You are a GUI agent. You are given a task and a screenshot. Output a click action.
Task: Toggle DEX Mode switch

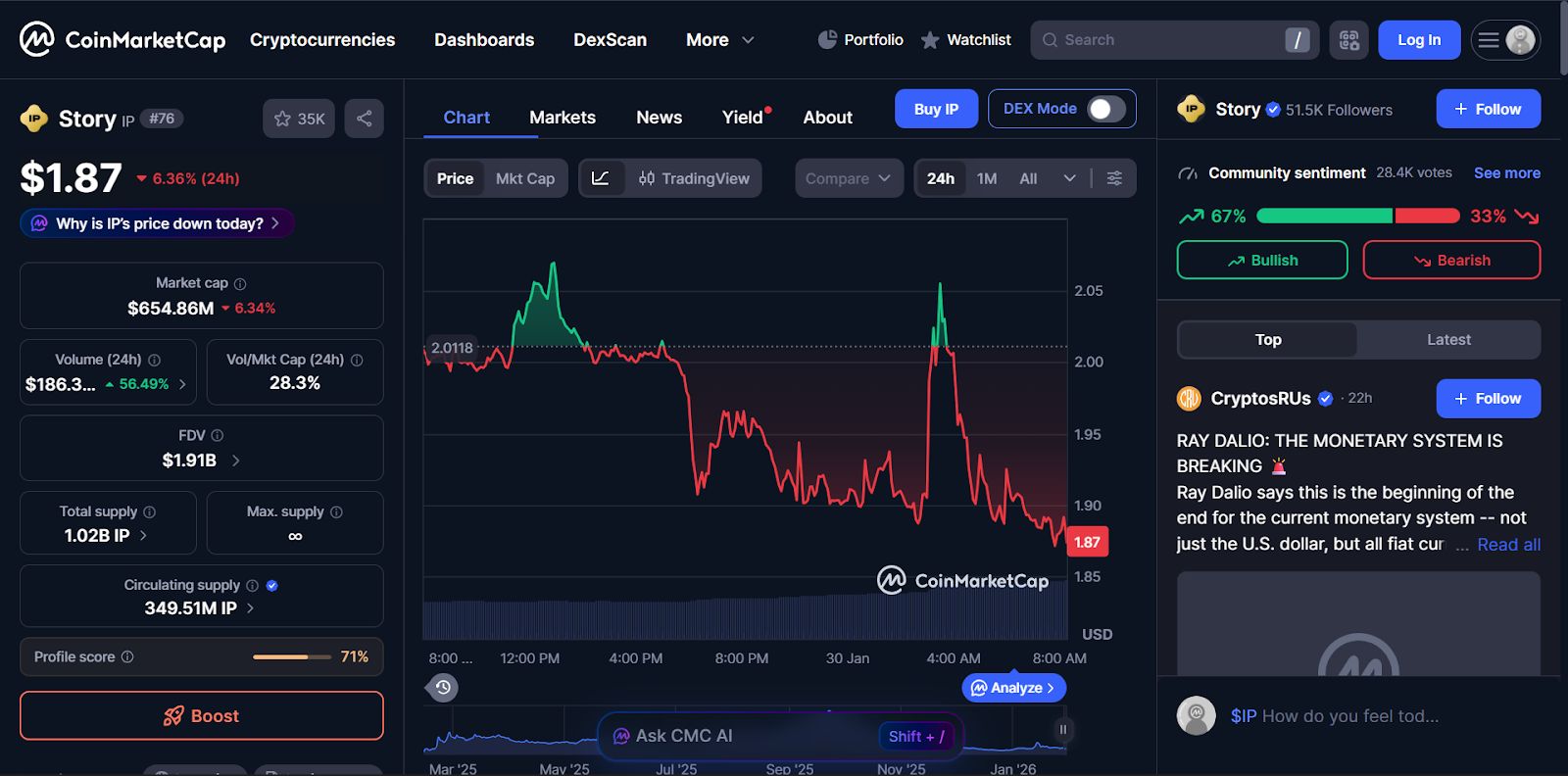pos(1106,109)
